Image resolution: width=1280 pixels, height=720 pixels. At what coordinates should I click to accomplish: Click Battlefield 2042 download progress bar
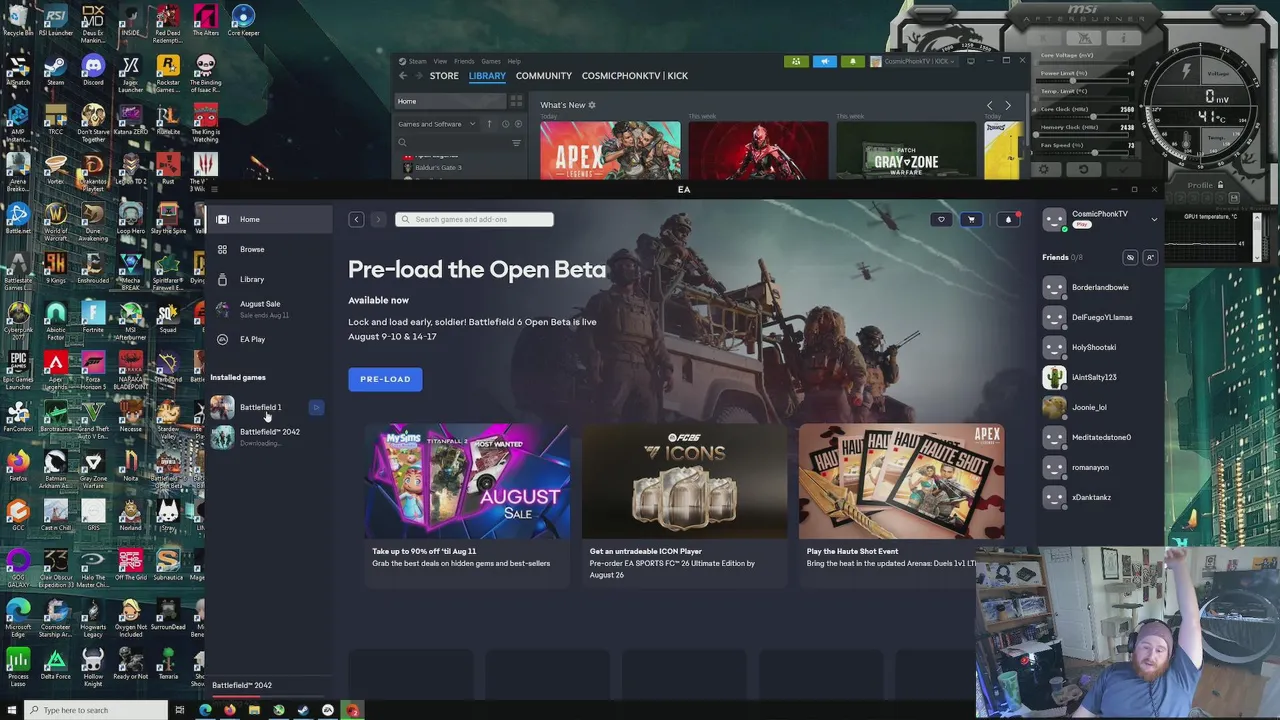point(267,697)
